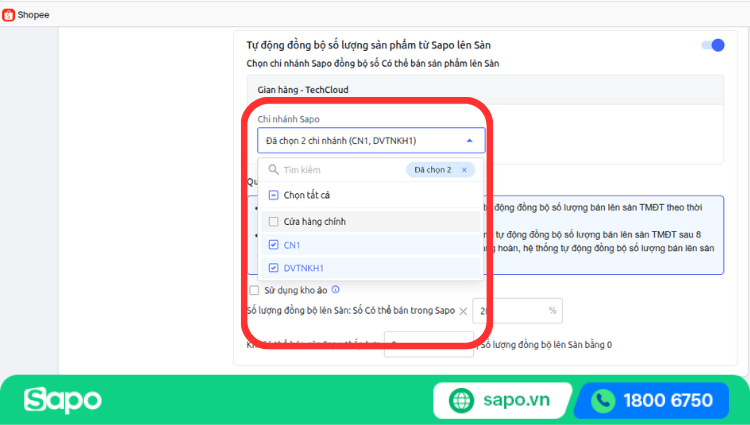Click the Shopee title text
Screen dimensions: 750x425
pos(33,15)
